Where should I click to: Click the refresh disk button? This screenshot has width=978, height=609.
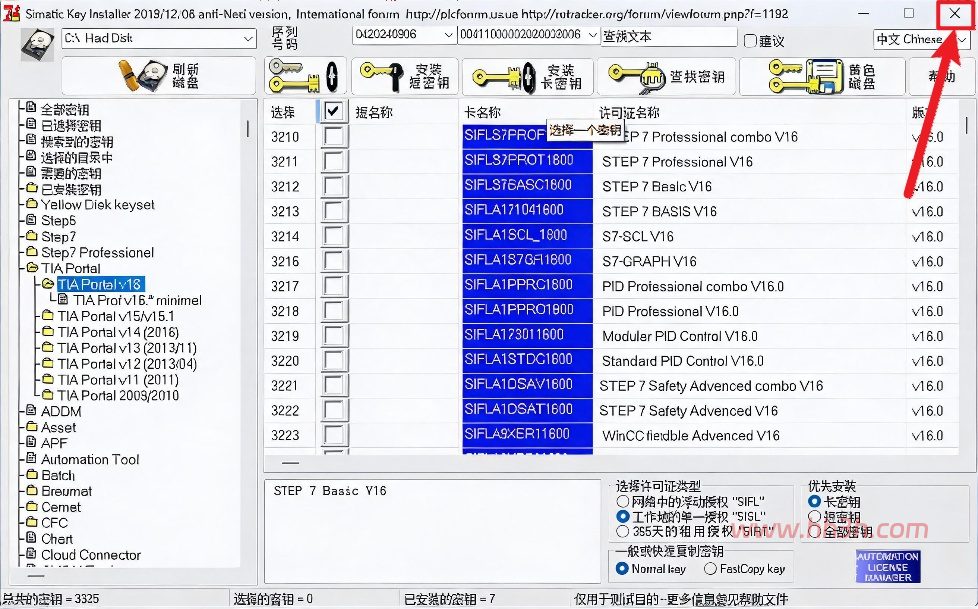[158, 76]
